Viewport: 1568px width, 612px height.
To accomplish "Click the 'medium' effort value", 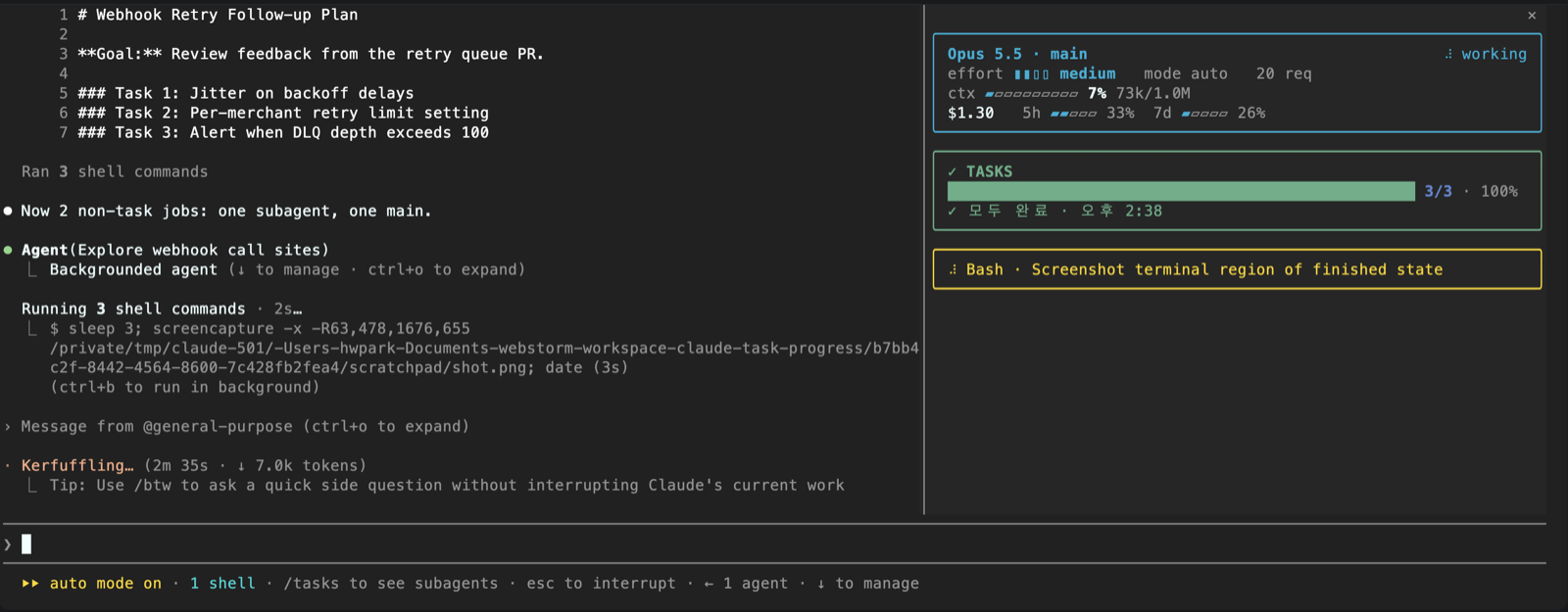I will [x=1088, y=73].
